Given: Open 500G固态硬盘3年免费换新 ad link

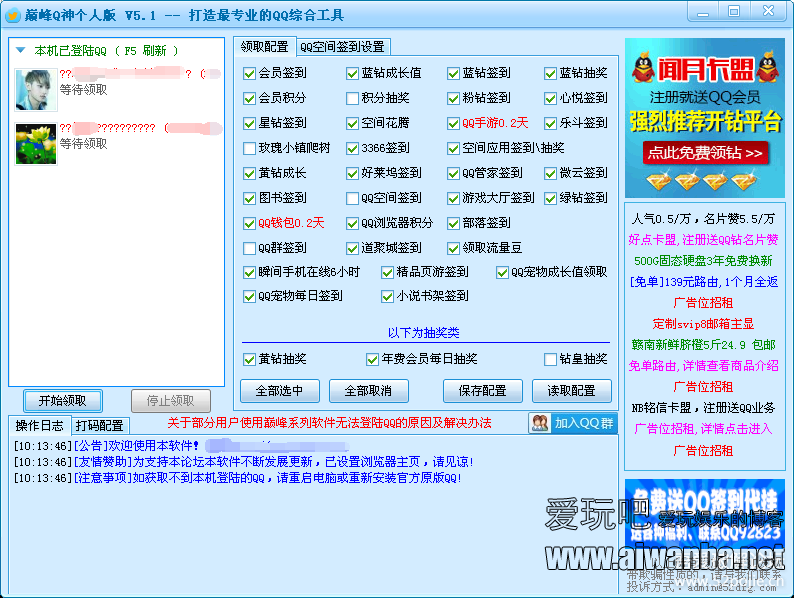Looking at the screenshot, I should click(703, 261).
